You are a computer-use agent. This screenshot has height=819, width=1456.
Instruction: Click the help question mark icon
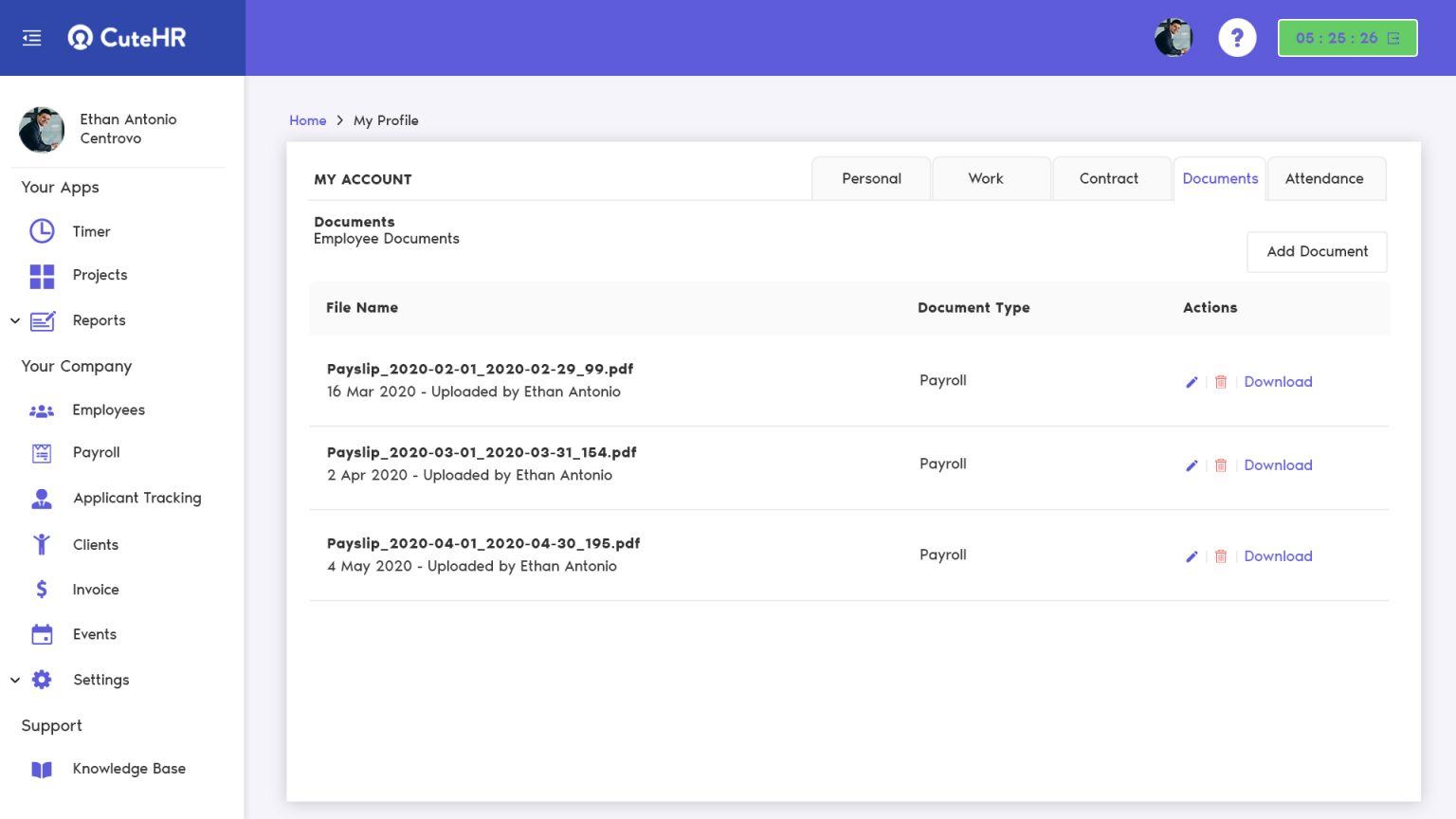(x=1237, y=37)
